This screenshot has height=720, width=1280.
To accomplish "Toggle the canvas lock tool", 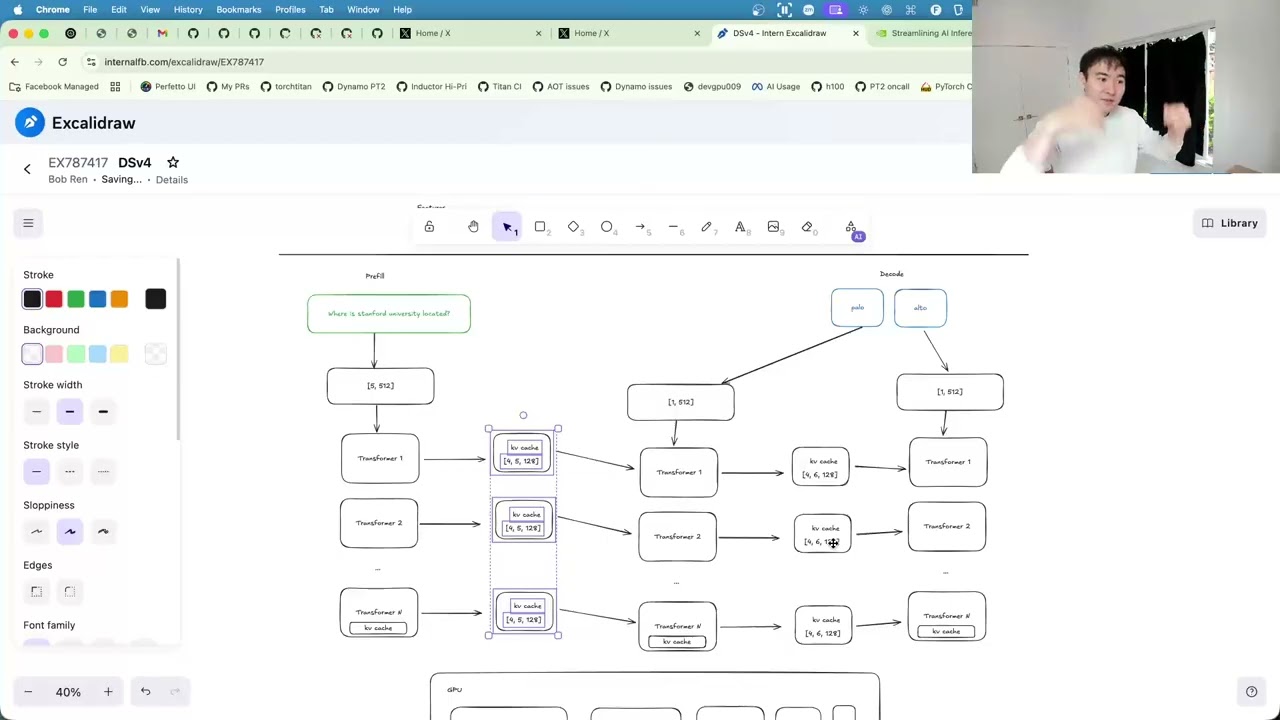I will (x=429, y=227).
